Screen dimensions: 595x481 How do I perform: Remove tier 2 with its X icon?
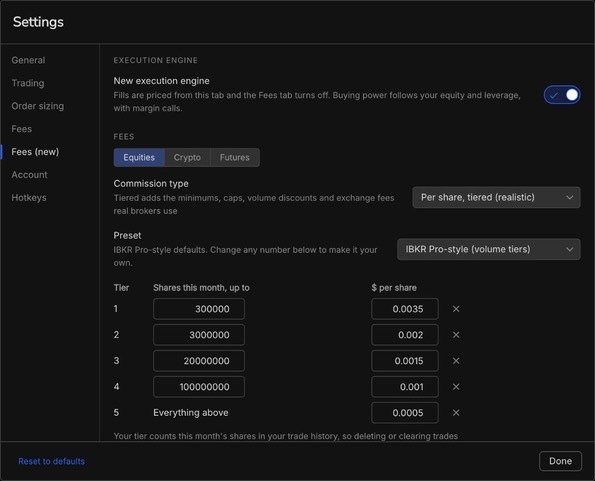pos(456,335)
